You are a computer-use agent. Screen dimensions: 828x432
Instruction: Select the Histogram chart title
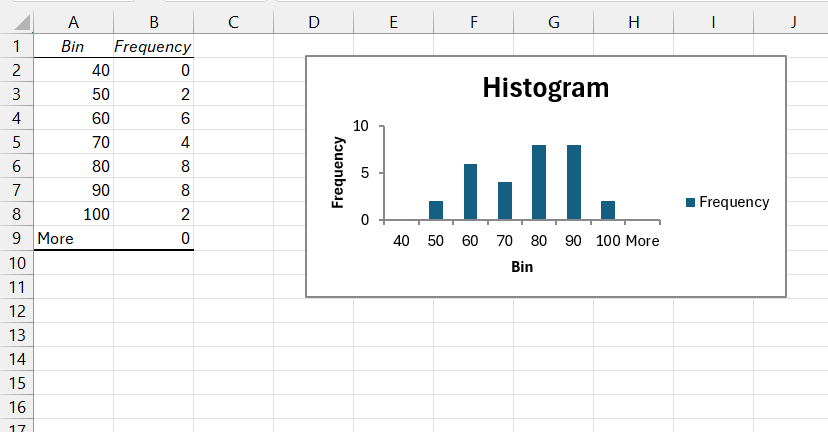tap(545, 88)
